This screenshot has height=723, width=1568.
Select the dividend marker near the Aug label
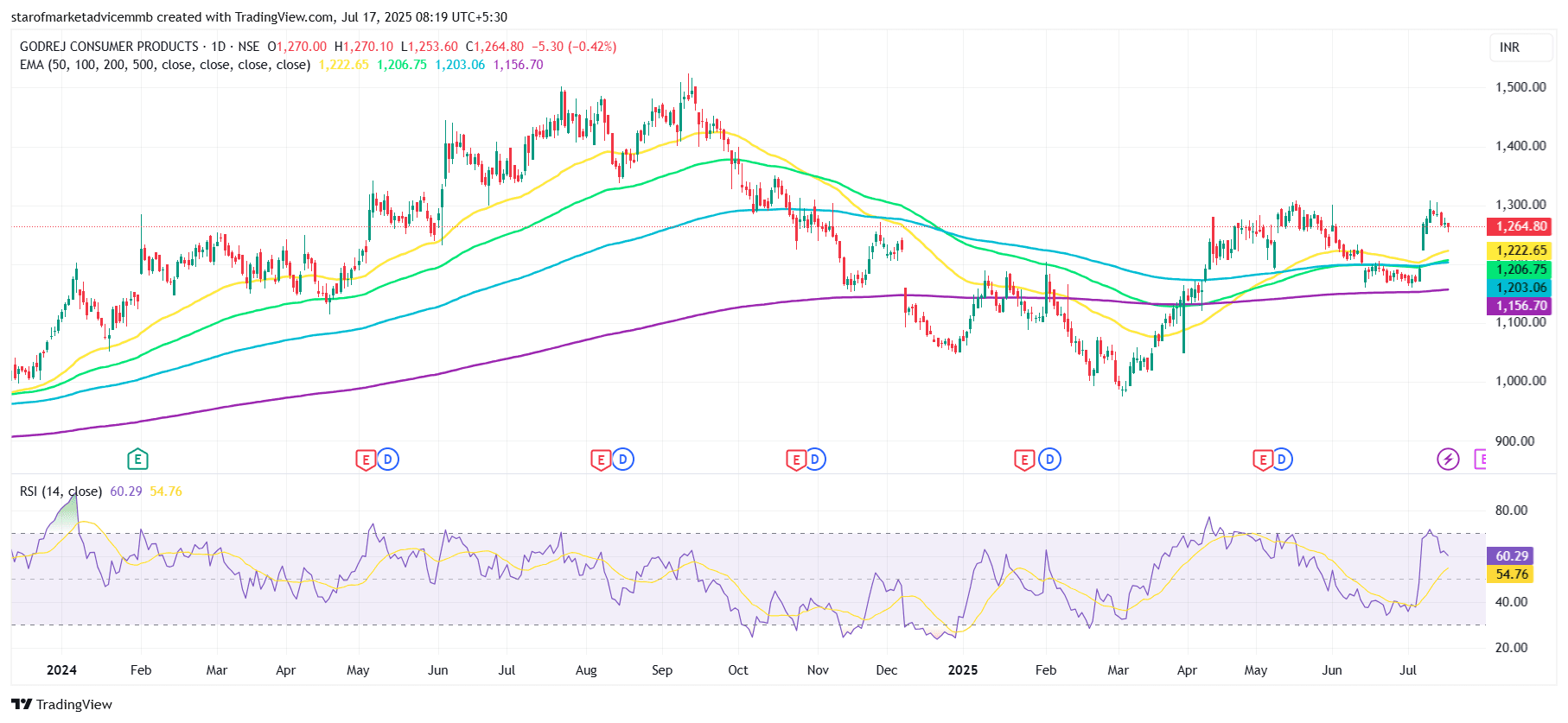pyautogui.click(x=623, y=460)
